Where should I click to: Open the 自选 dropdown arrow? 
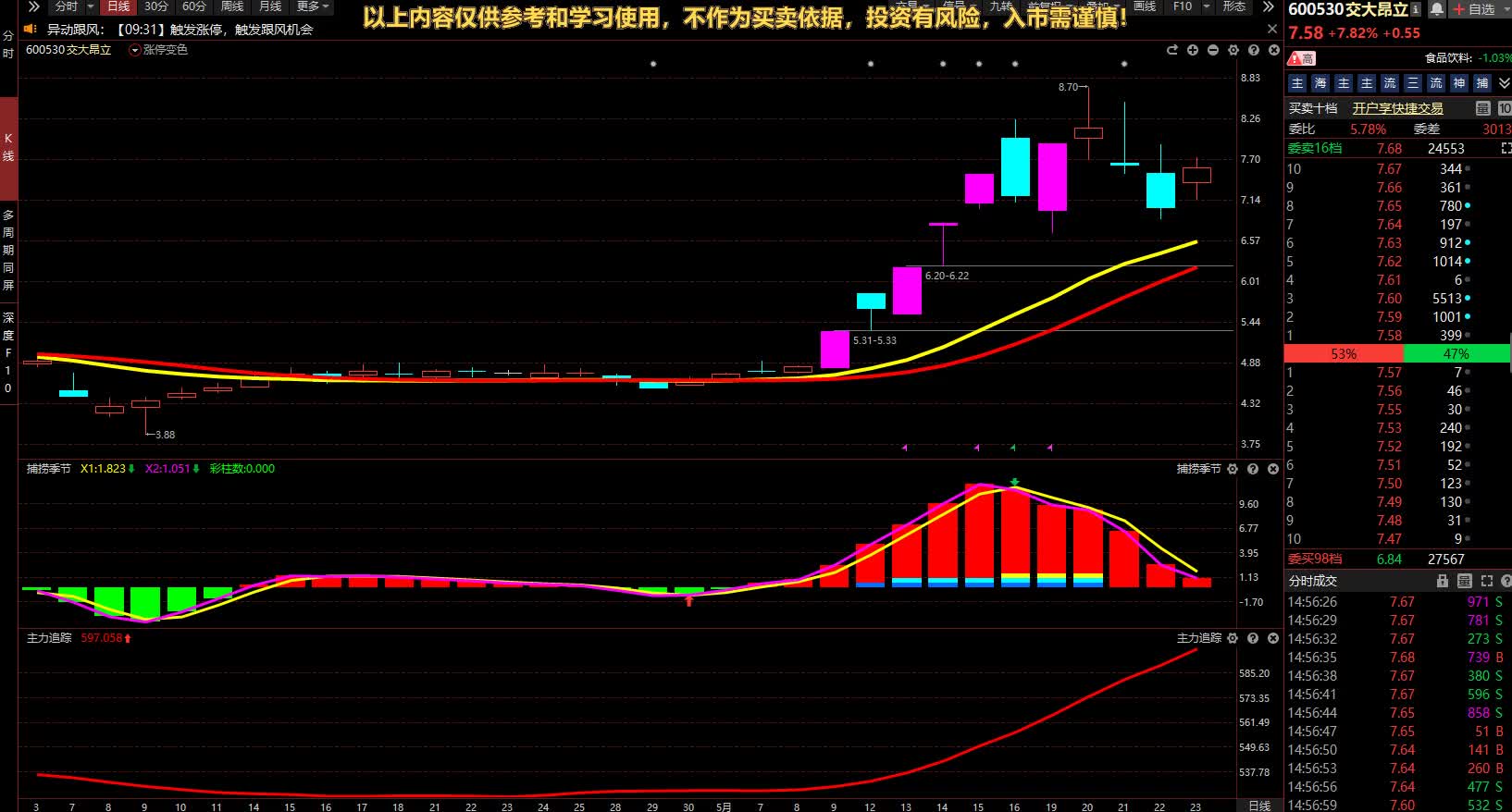point(1505,9)
